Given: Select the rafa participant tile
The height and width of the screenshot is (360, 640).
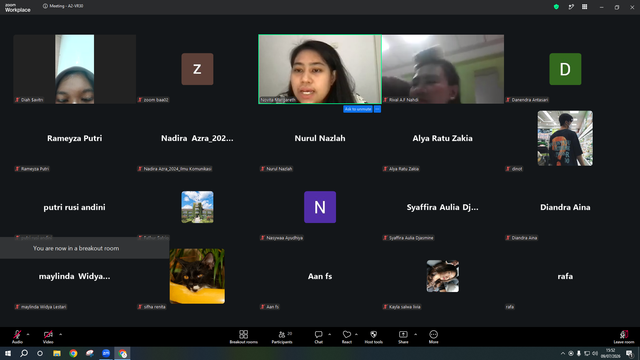Looking at the screenshot, I should pos(565,276).
